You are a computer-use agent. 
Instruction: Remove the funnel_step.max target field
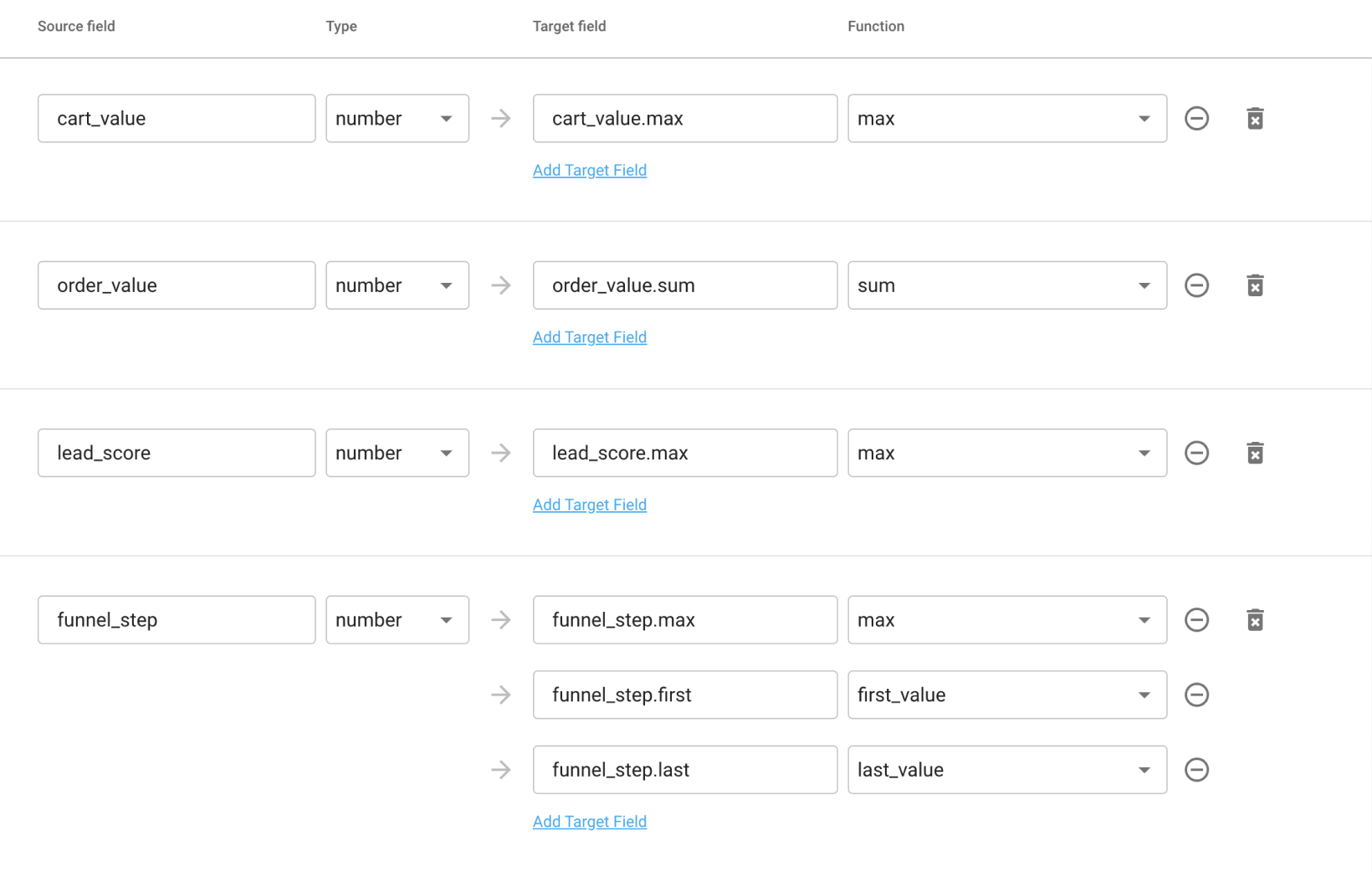[1196, 620]
